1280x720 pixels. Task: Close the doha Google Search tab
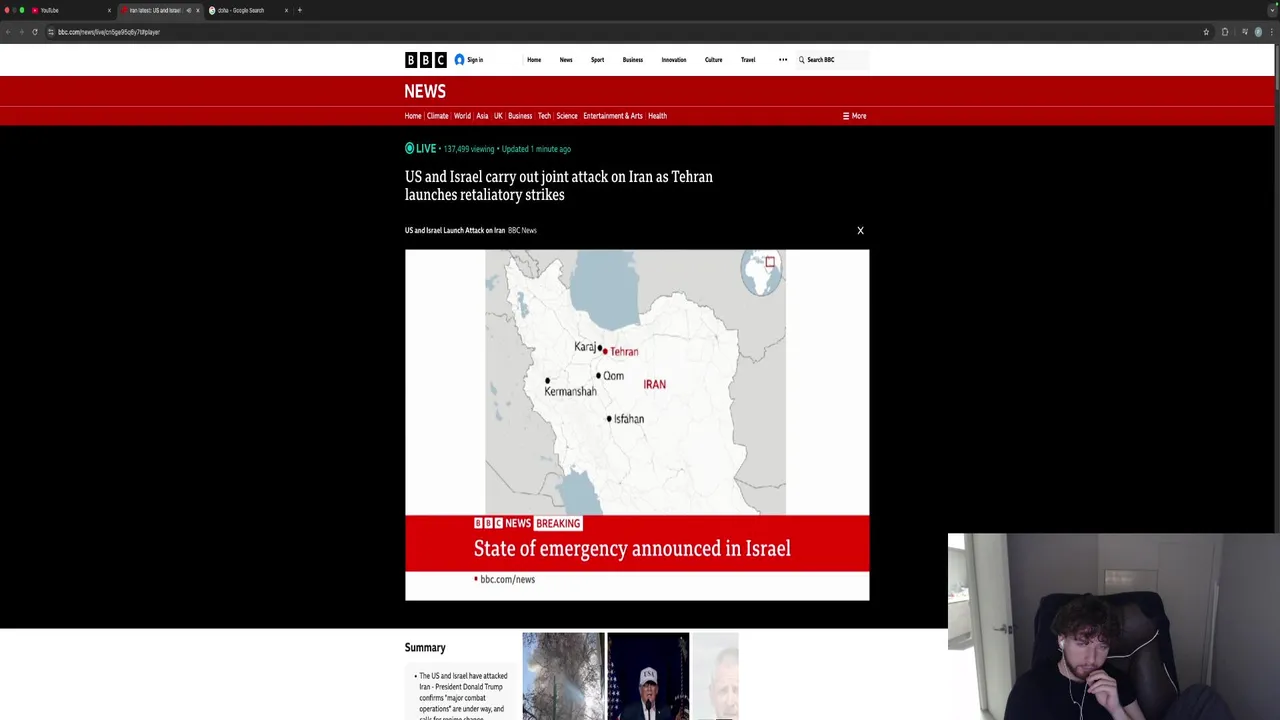[286, 10]
